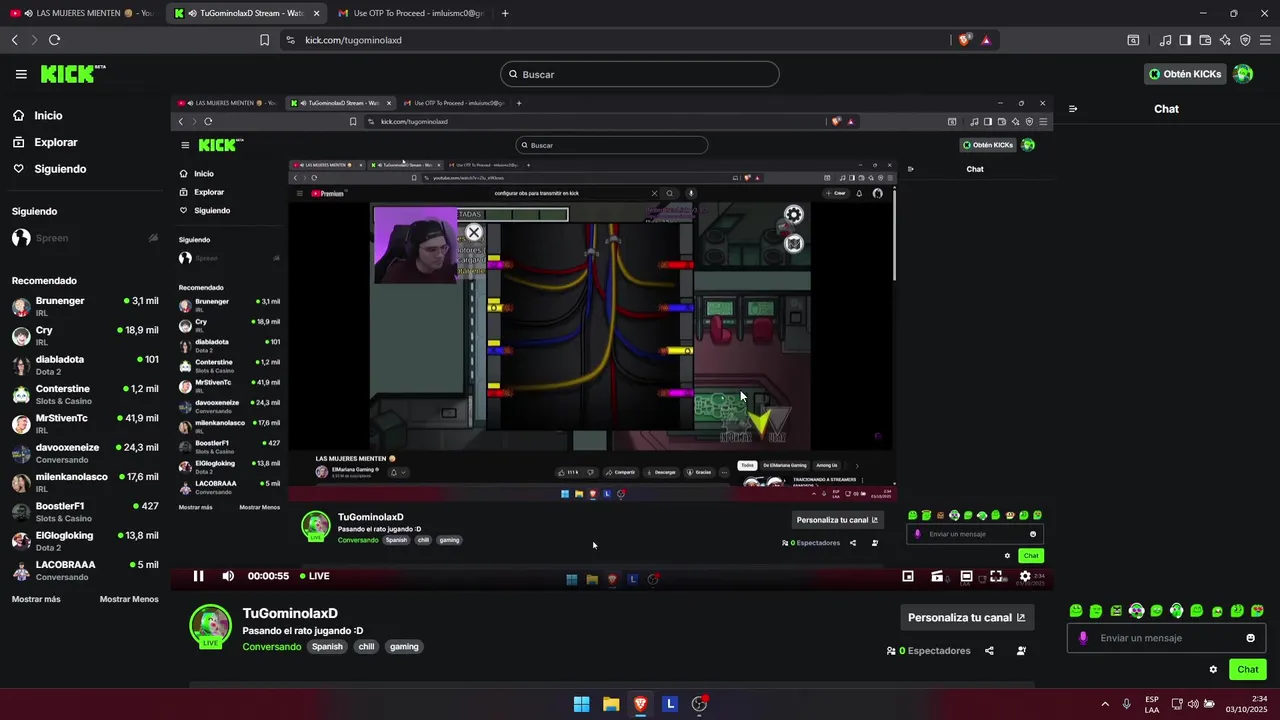Expand list with Mostrar más
The height and width of the screenshot is (720, 1280).
pos(36,599)
